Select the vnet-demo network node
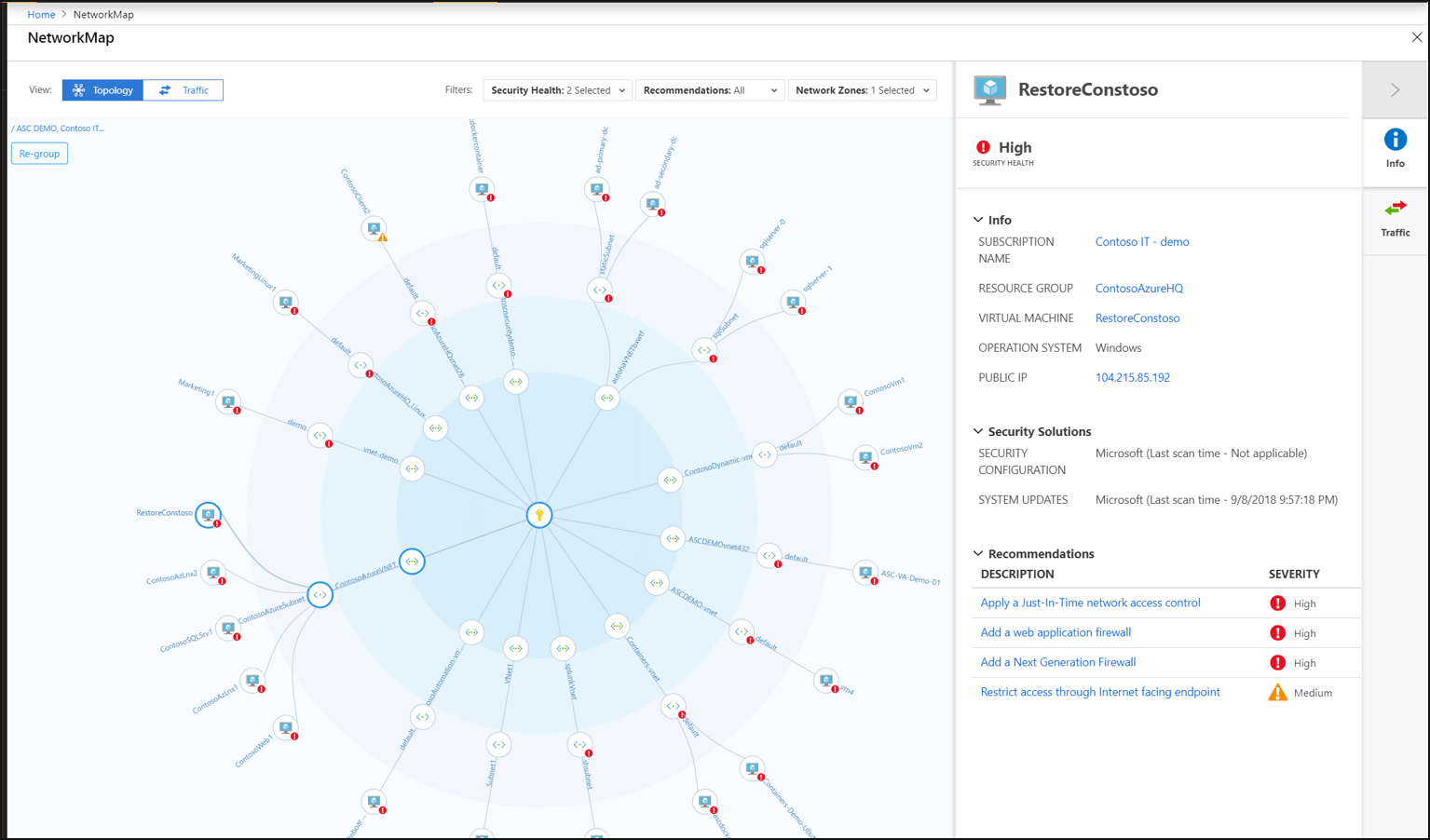This screenshot has width=1430, height=840. [413, 468]
